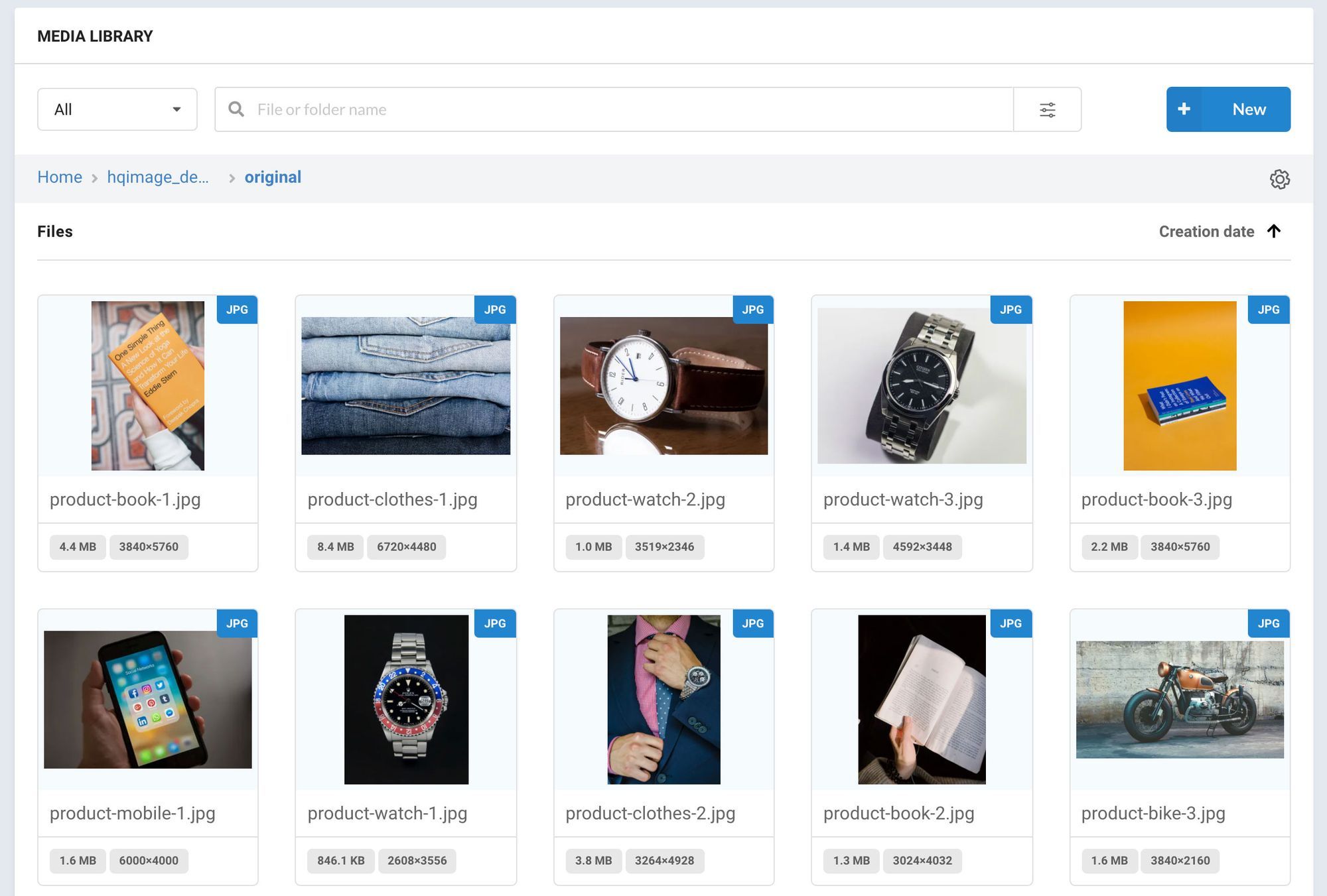The width and height of the screenshot is (1327, 896).
Task: Click the 3.8 MB size tag
Action: [594, 861]
